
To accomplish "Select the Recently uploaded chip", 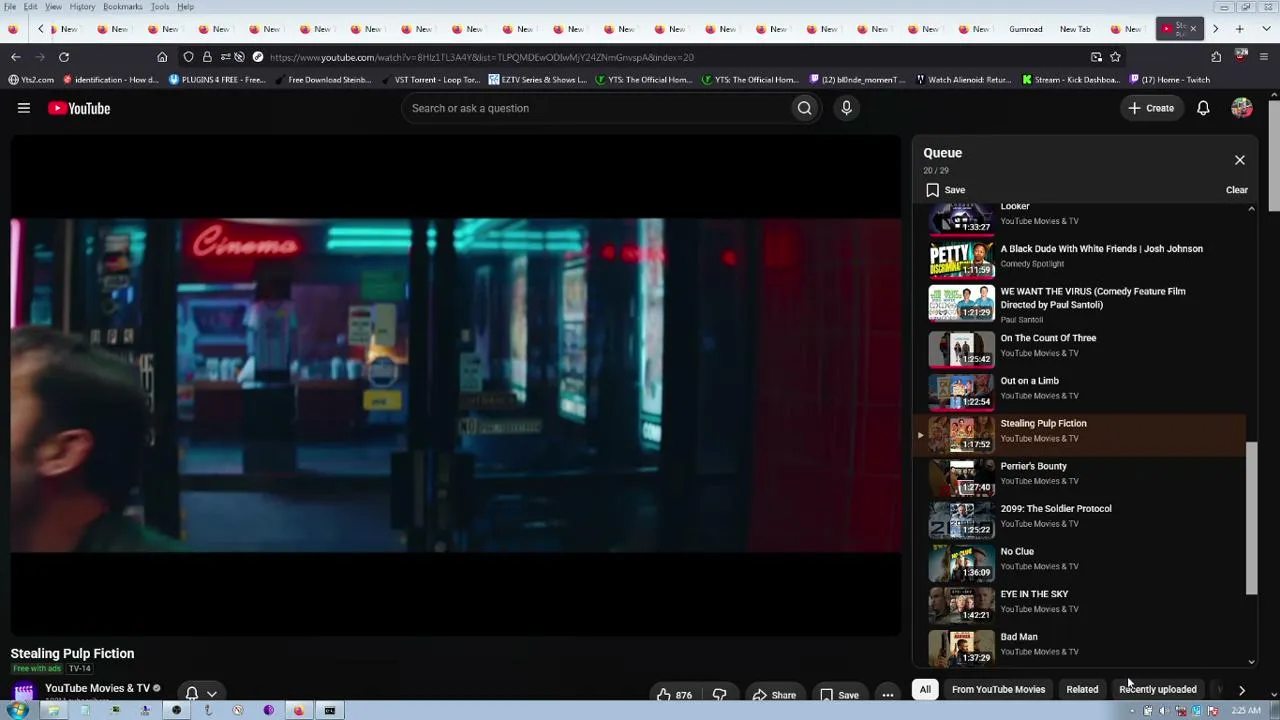I will point(1157,689).
